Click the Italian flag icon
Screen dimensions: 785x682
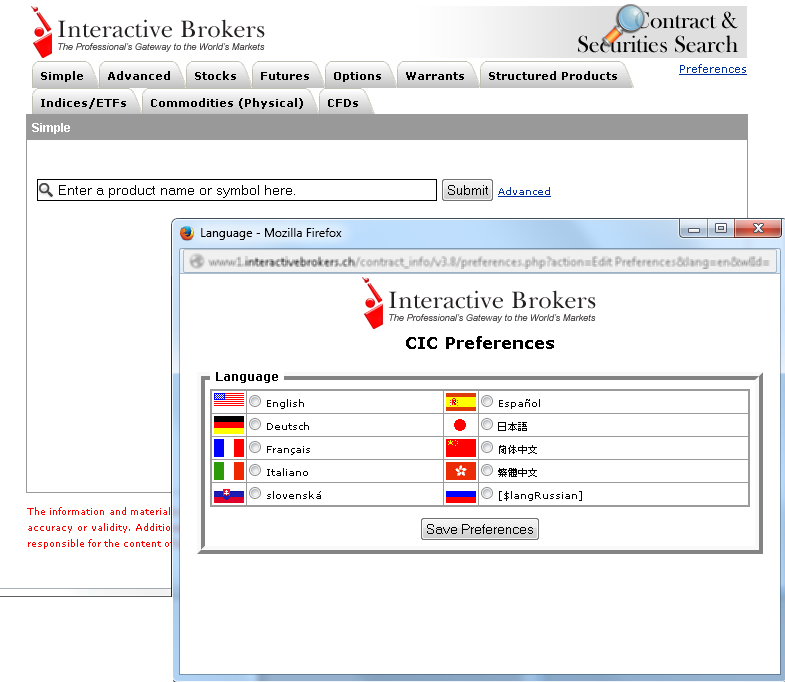tap(229, 471)
